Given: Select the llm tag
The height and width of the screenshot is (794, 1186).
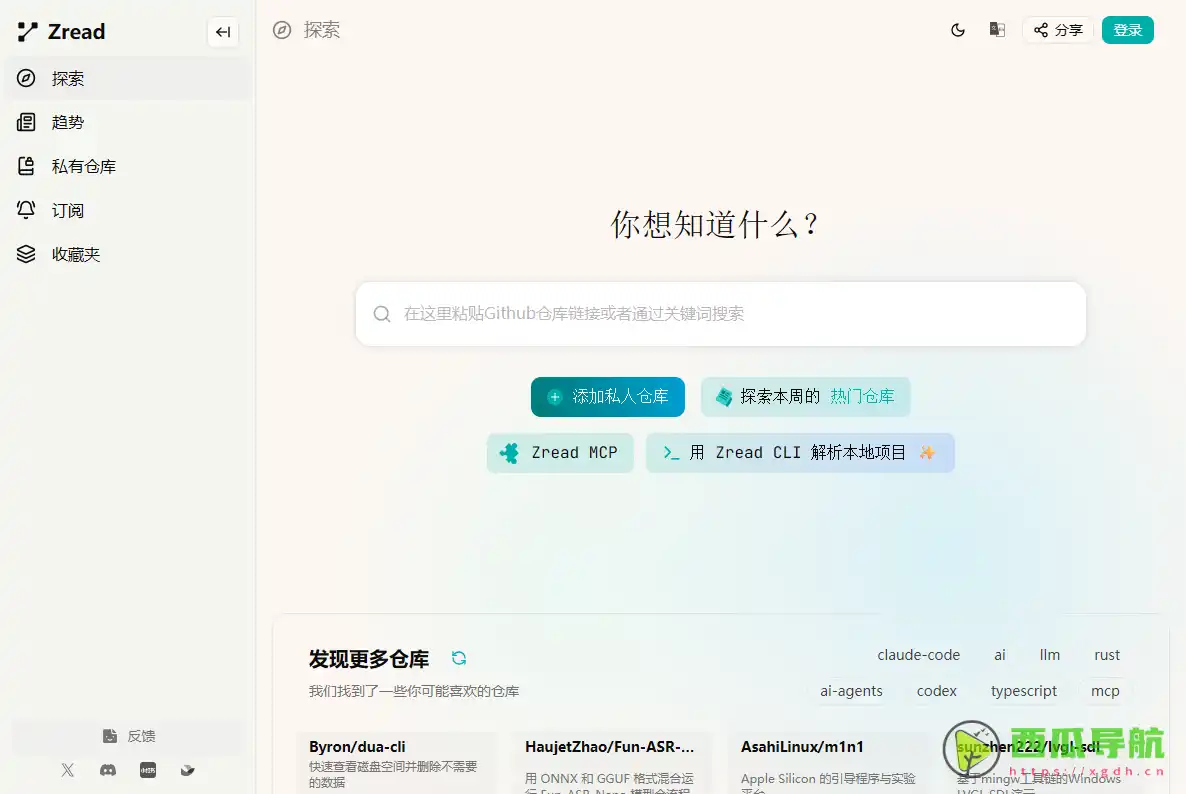Looking at the screenshot, I should pos(1050,655).
